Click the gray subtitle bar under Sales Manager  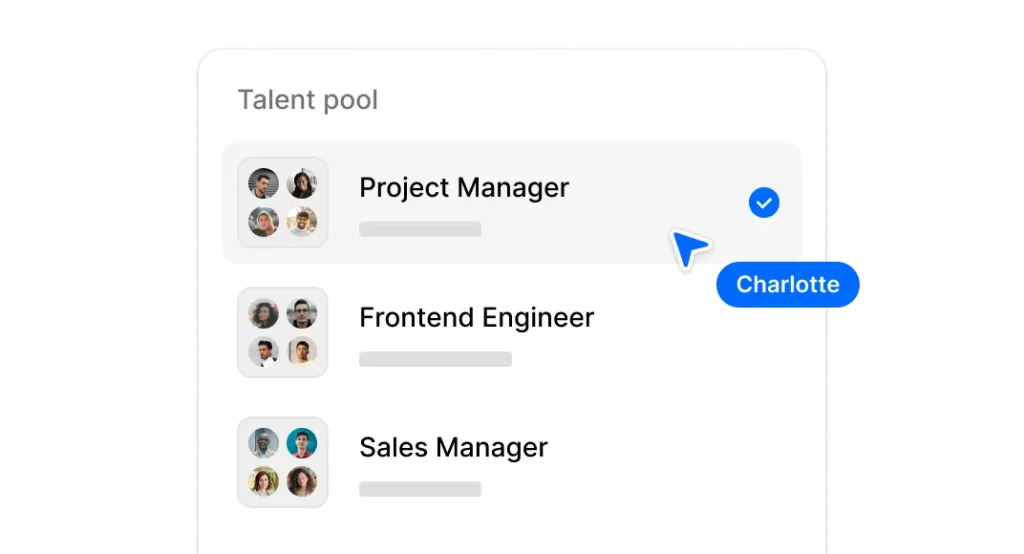[x=420, y=489]
